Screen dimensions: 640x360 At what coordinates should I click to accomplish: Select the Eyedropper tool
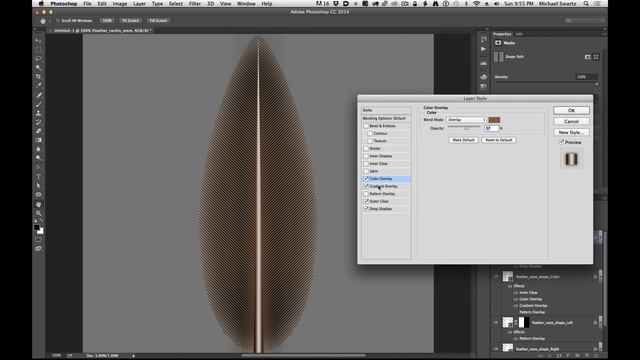coord(38,85)
